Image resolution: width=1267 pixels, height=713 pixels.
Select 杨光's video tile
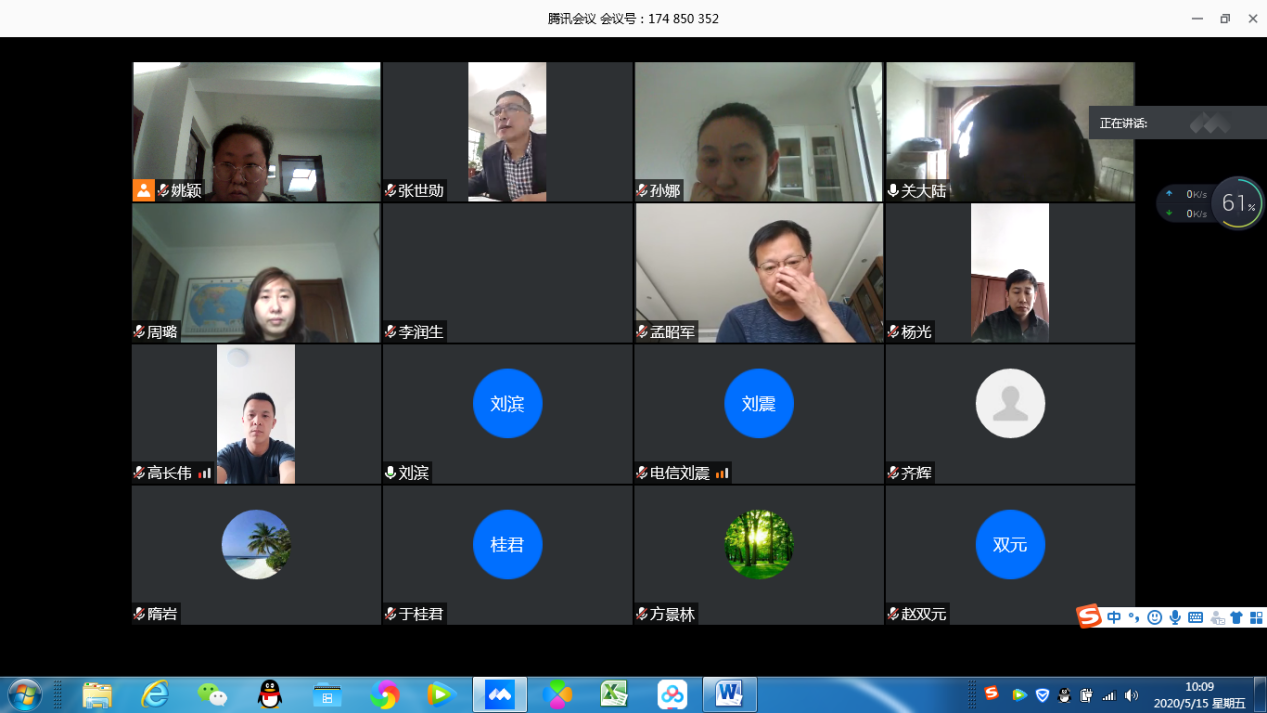pyautogui.click(x=1010, y=273)
